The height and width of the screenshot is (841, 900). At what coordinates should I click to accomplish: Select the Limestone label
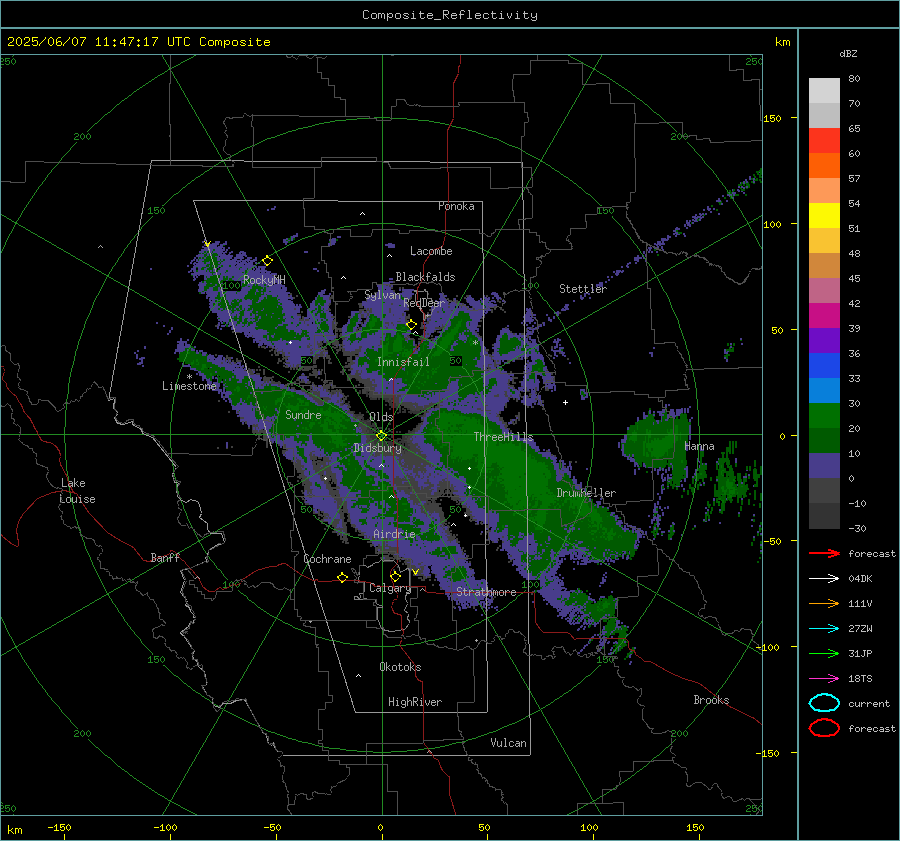coord(189,386)
